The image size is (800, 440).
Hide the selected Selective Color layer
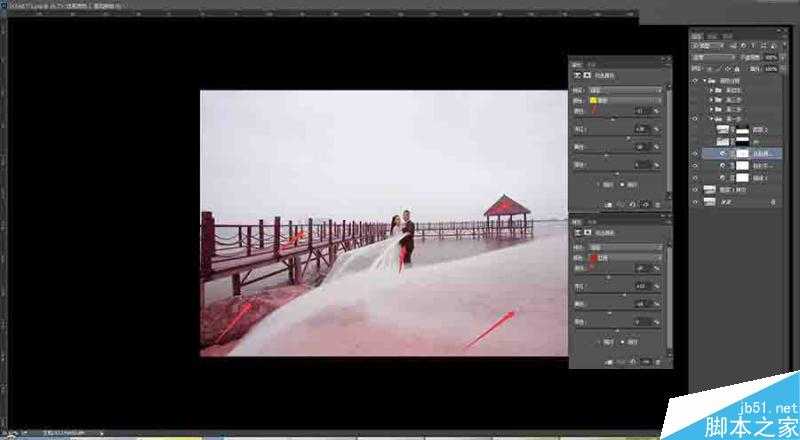coord(695,153)
